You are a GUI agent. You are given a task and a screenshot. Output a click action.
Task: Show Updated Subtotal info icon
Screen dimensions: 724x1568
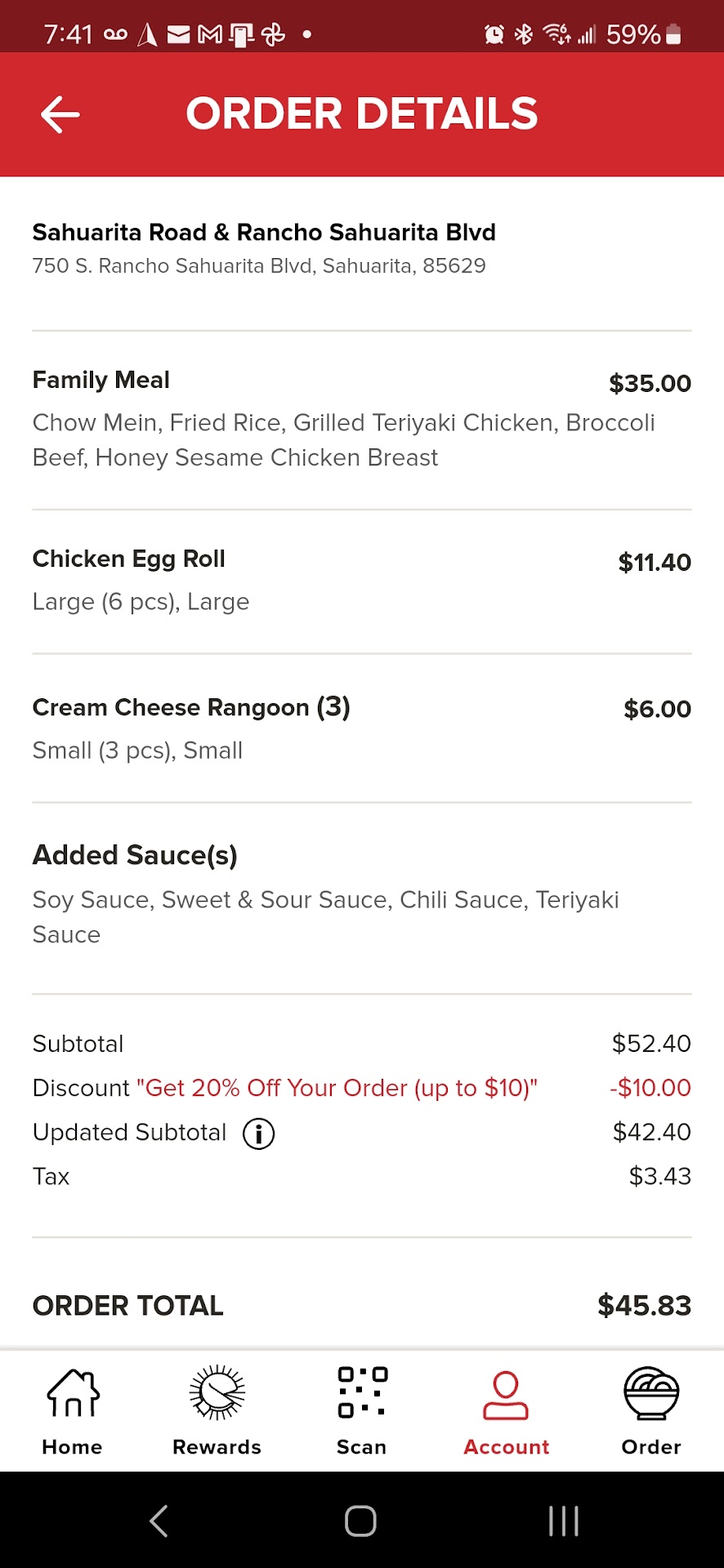pos(259,1134)
